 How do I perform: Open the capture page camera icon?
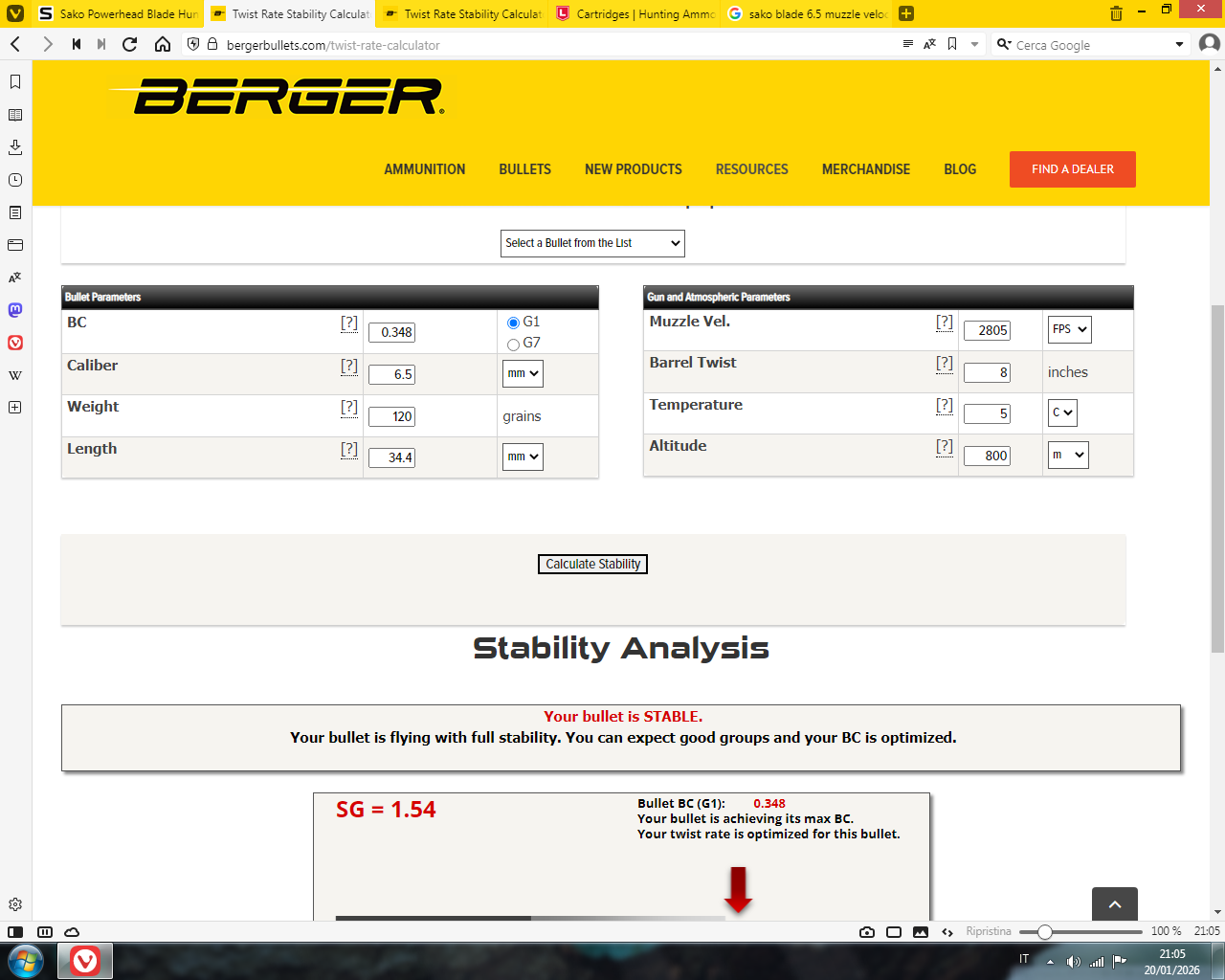pos(867,931)
